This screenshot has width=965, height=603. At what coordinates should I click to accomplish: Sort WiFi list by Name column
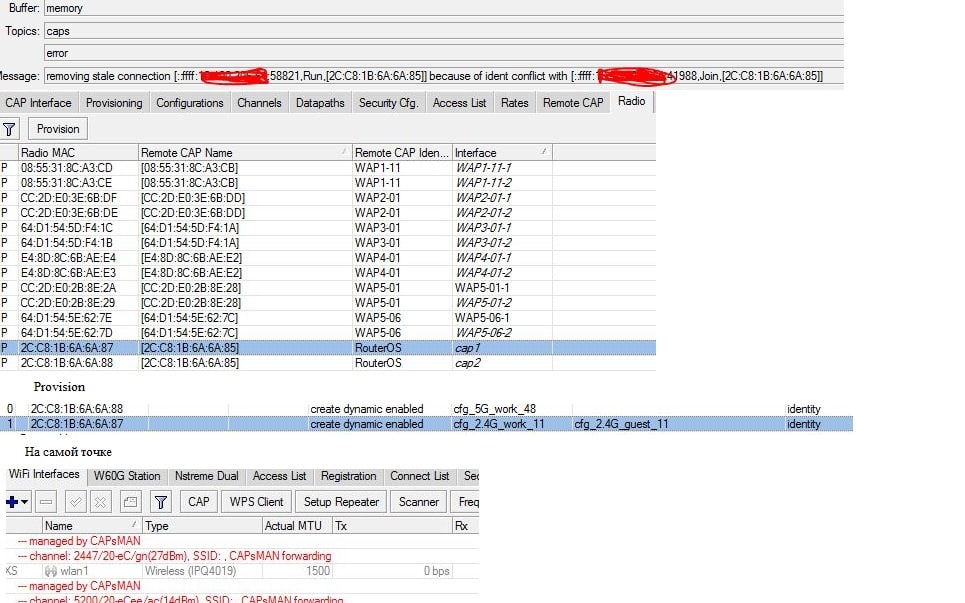click(92, 526)
